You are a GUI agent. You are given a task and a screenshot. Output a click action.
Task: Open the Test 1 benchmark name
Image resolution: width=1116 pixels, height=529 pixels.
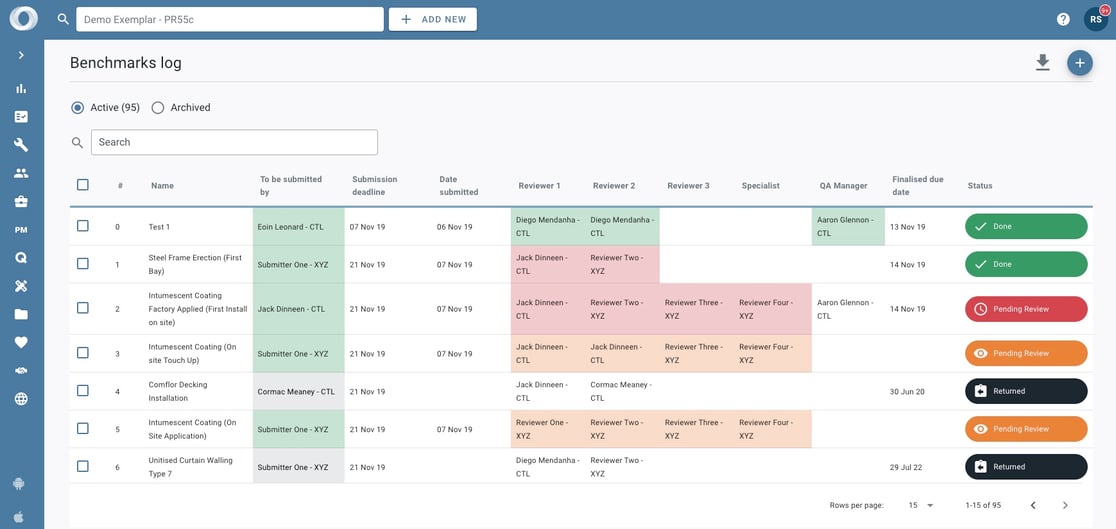pyautogui.click(x=159, y=227)
